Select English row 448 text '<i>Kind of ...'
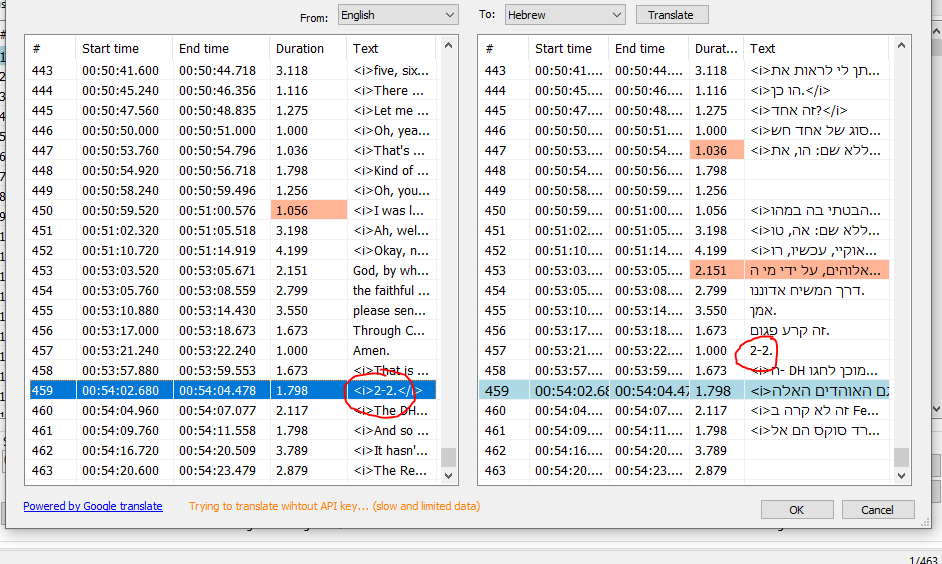This screenshot has width=942, height=564. click(x=390, y=171)
